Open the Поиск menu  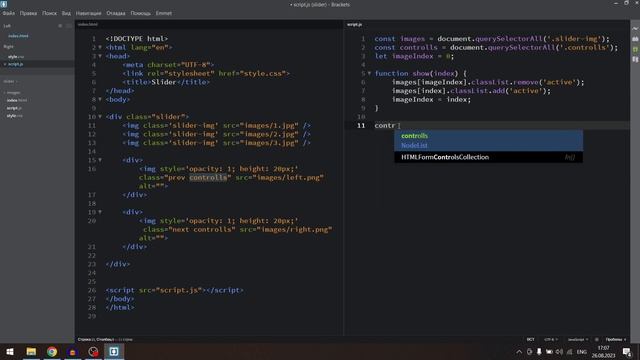point(49,13)
